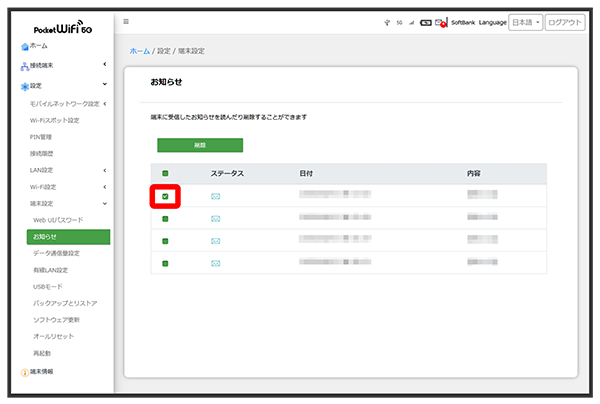Image resolution: width=600 pixels, height=404 pixels.
Task: Toggle the select-all checkbox in table header
Action: (x=165, y=173)
